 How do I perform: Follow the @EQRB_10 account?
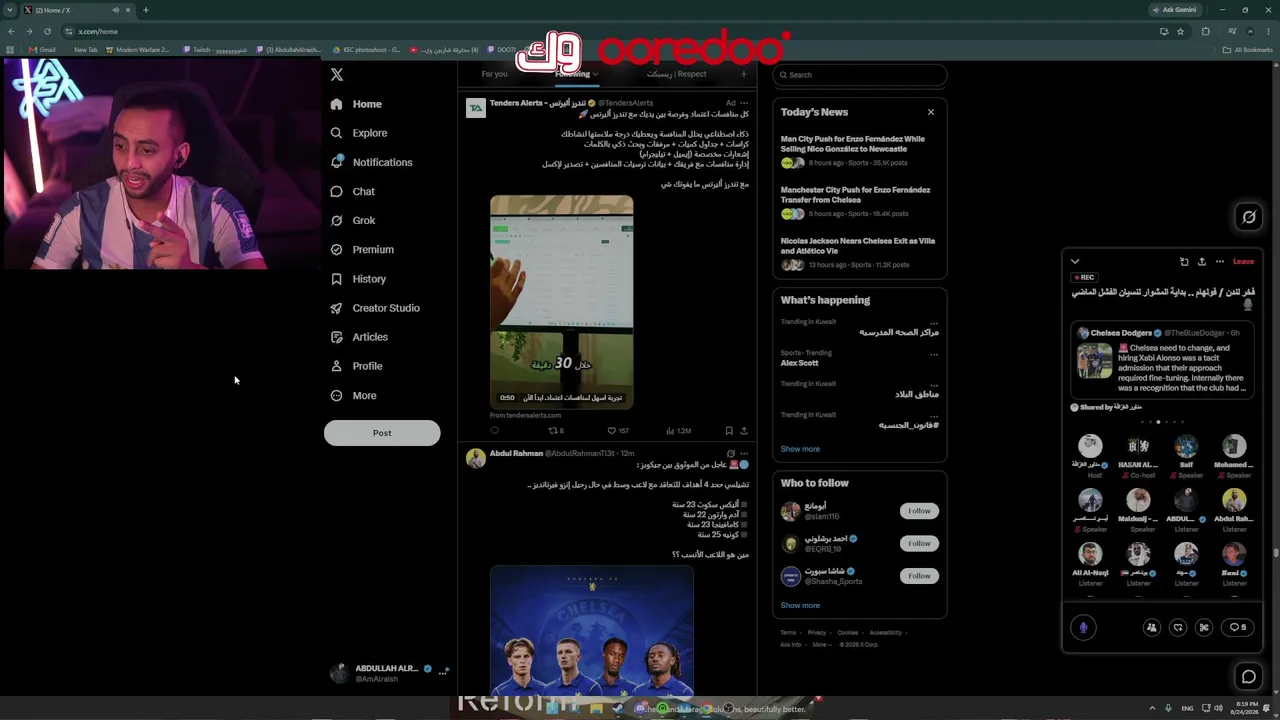[x=919, y=543]
